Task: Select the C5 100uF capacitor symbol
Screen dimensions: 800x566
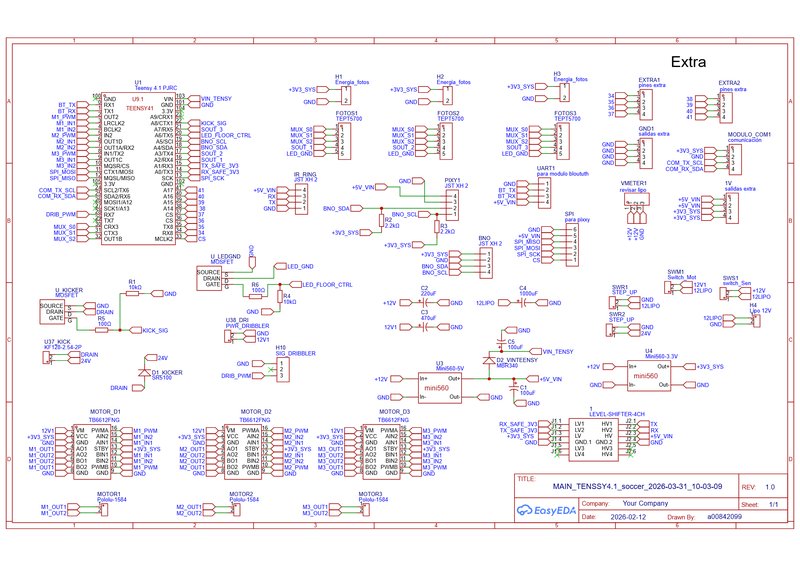Action: tap(502, 341)
